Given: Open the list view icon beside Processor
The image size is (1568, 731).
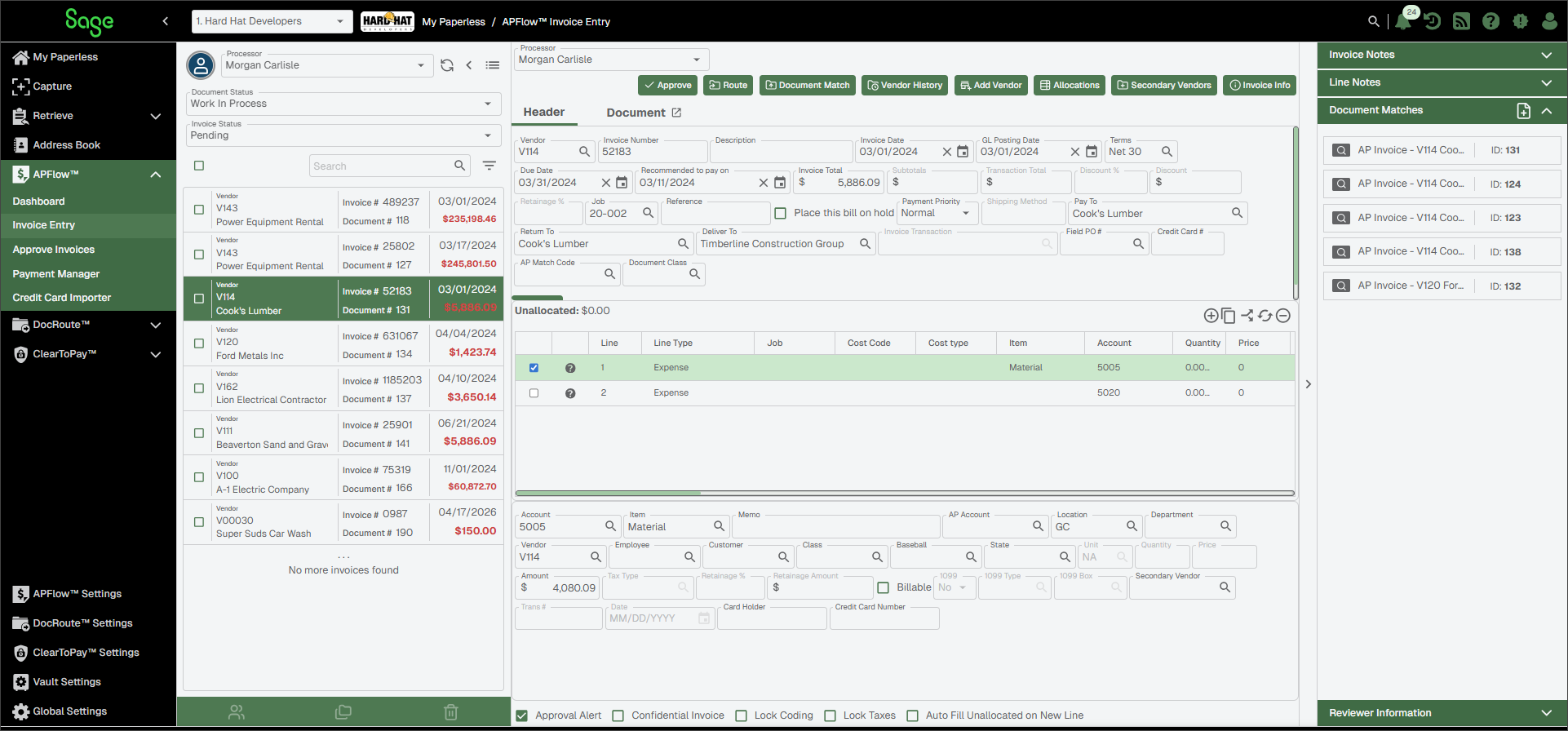Looking at the screenshot, I should (x=493, y=65).
